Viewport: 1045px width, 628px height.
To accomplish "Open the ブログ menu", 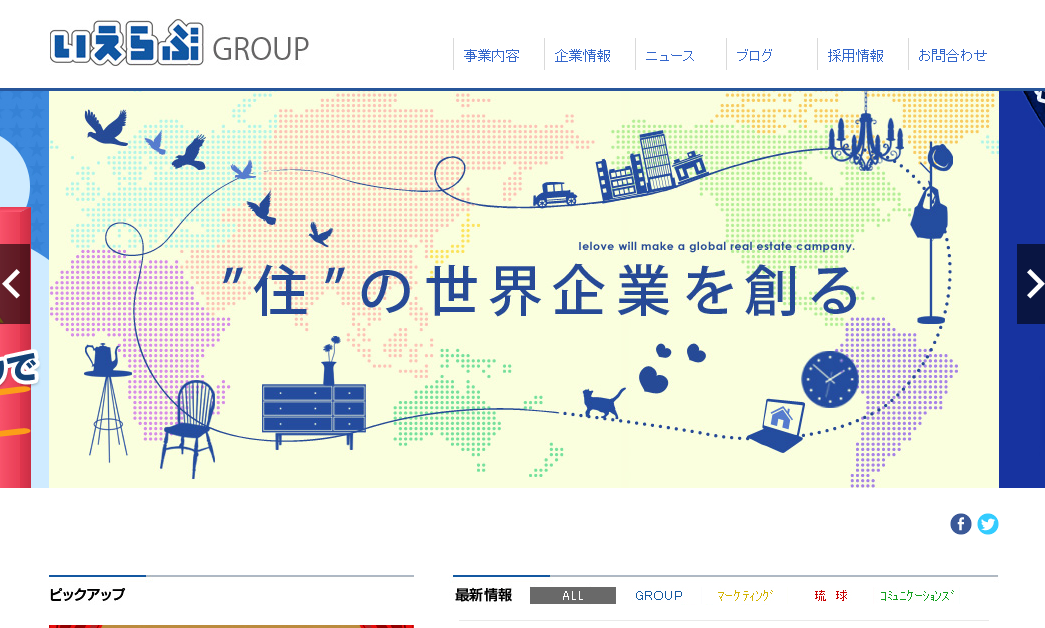I will (754, 55).
